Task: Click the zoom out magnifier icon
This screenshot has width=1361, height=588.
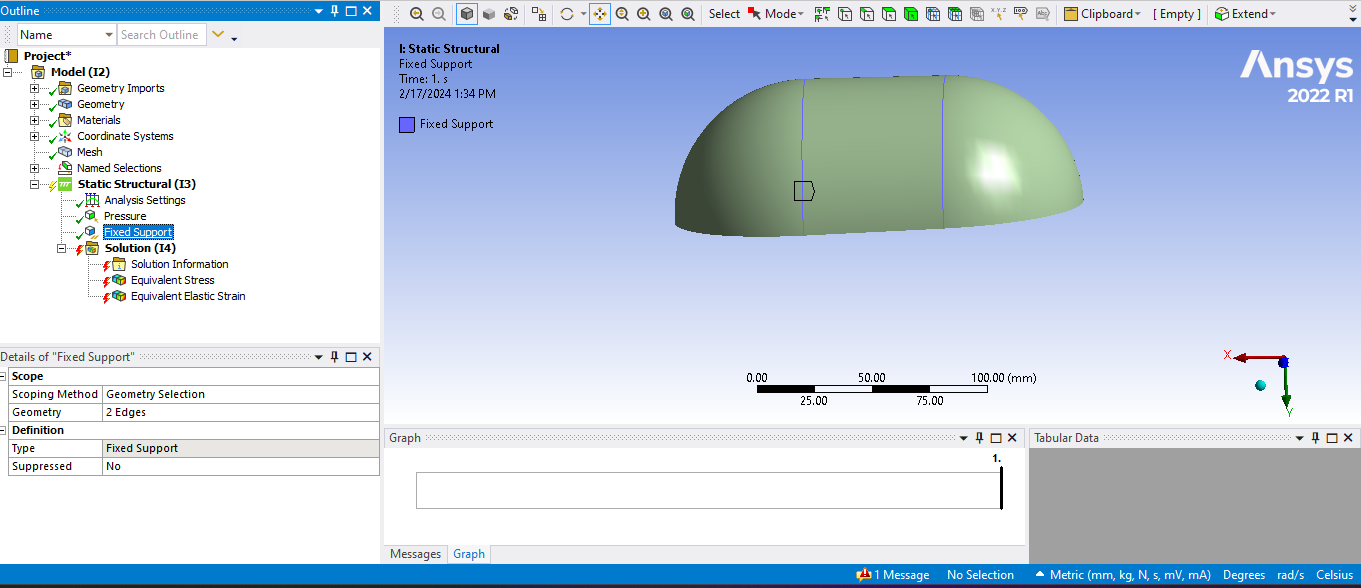Action: click(438, 14)
